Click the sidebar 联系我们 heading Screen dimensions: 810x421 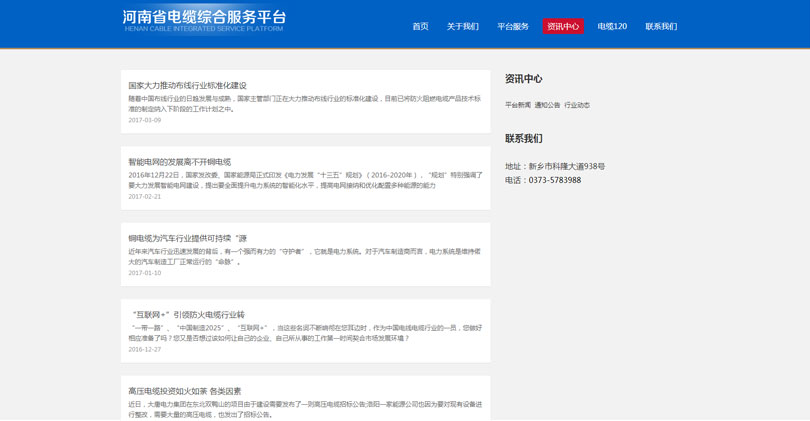click(523, 139)
